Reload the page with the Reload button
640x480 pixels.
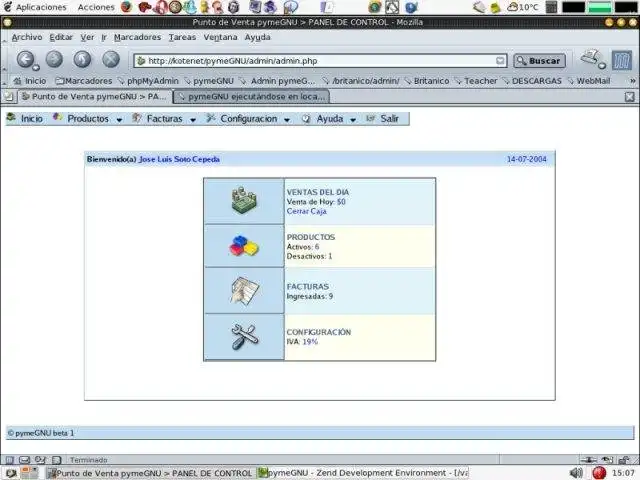coord(82,60)
